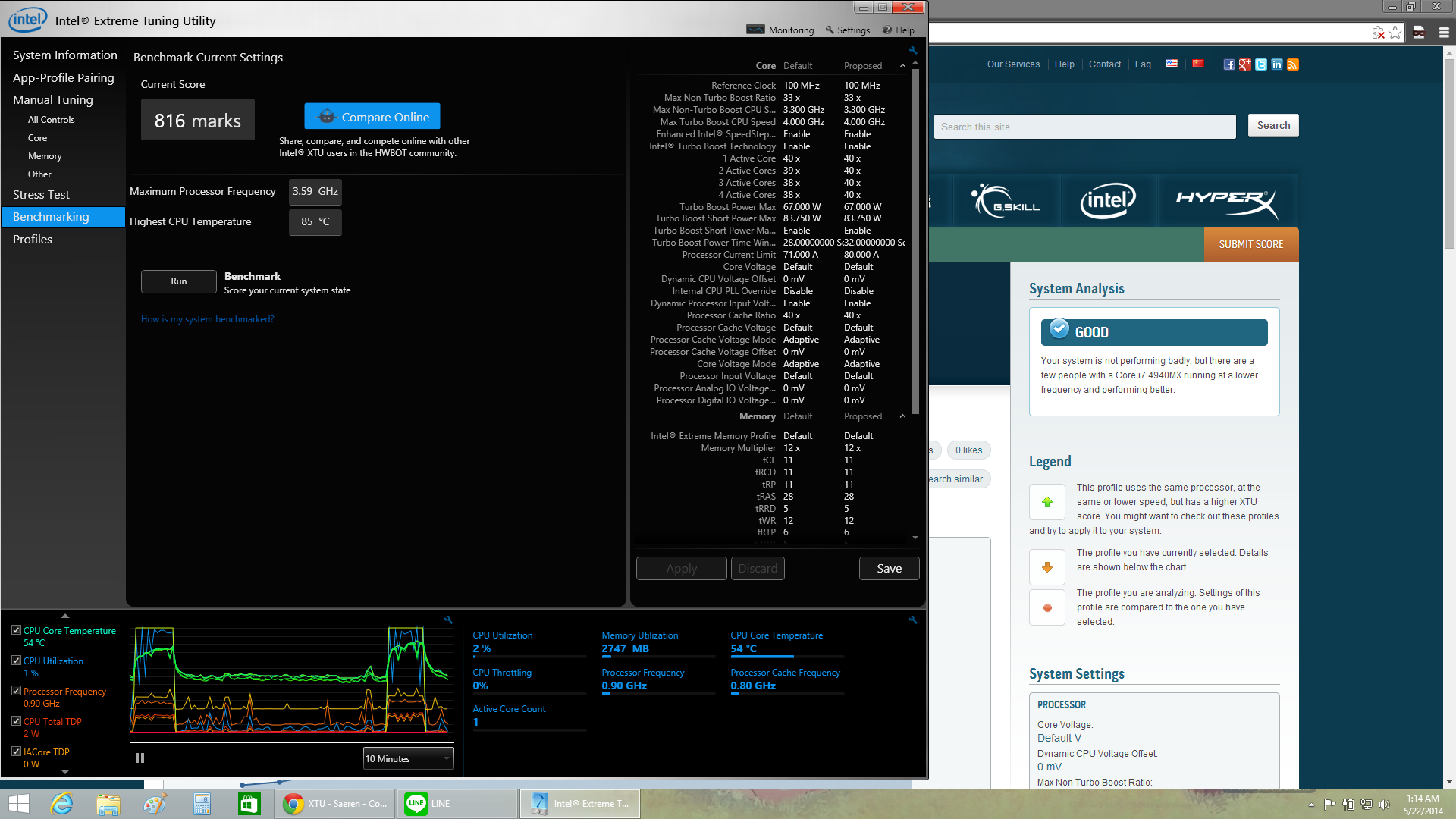Uncheck IACore TDP monitor
Screen dimensions: 1456x819
tap(16, 752)
